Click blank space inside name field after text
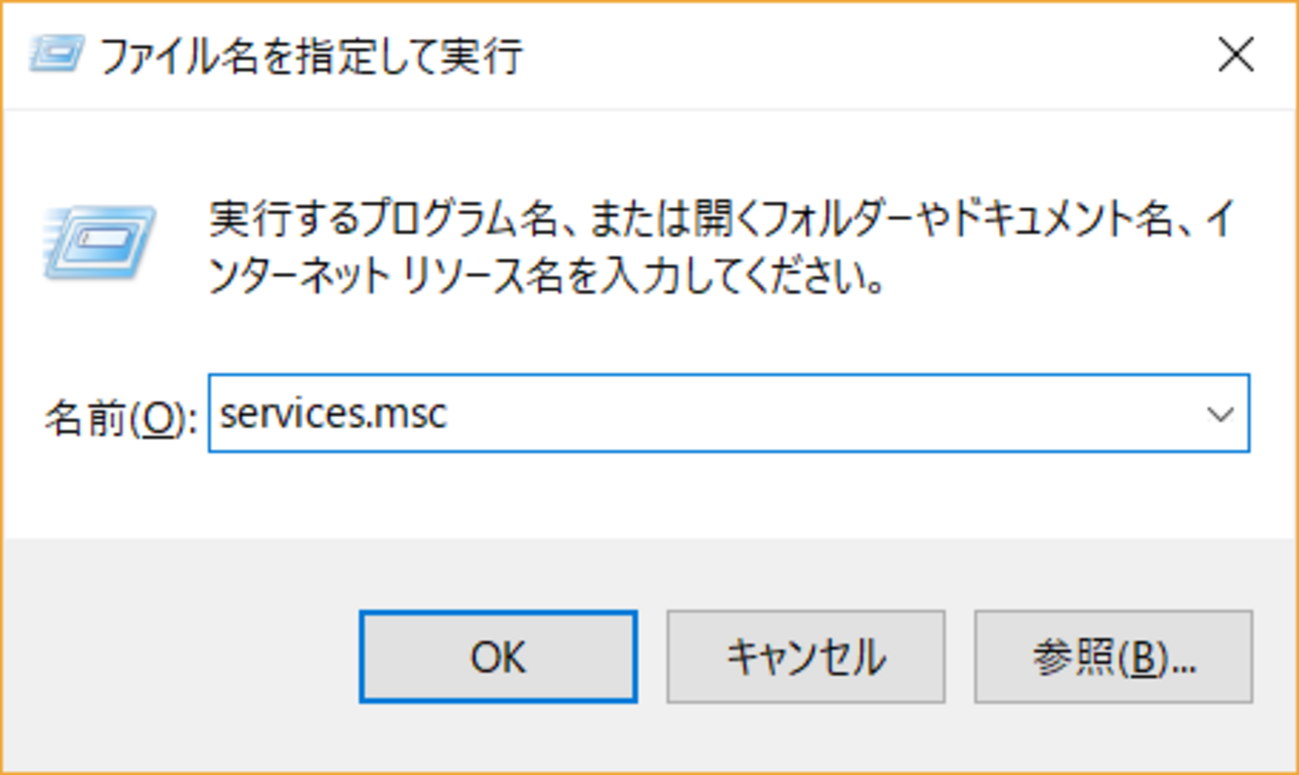The height and width of the screenshot is (775, 1299). 820,414
